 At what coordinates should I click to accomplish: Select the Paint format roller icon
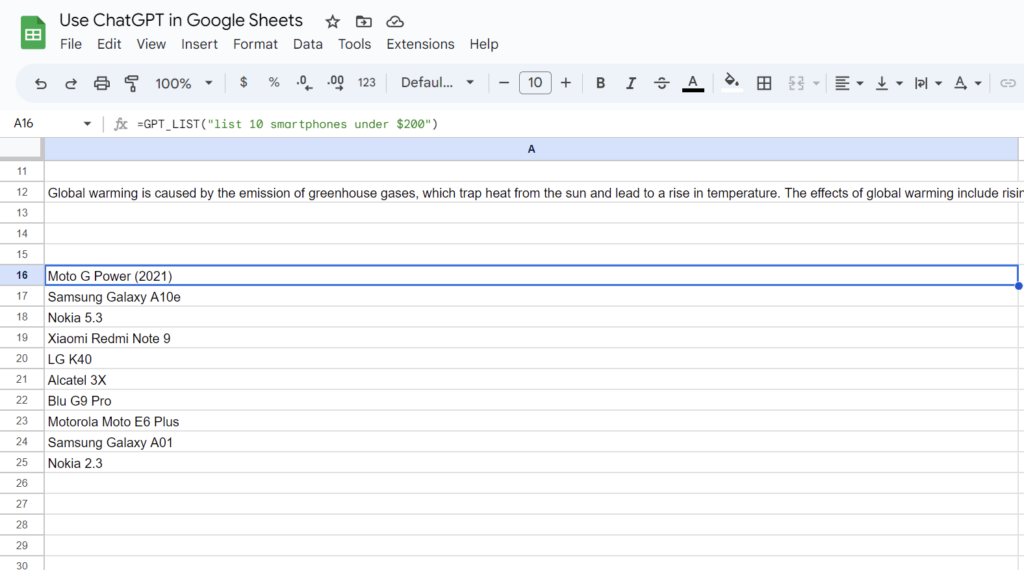point(131,83)
